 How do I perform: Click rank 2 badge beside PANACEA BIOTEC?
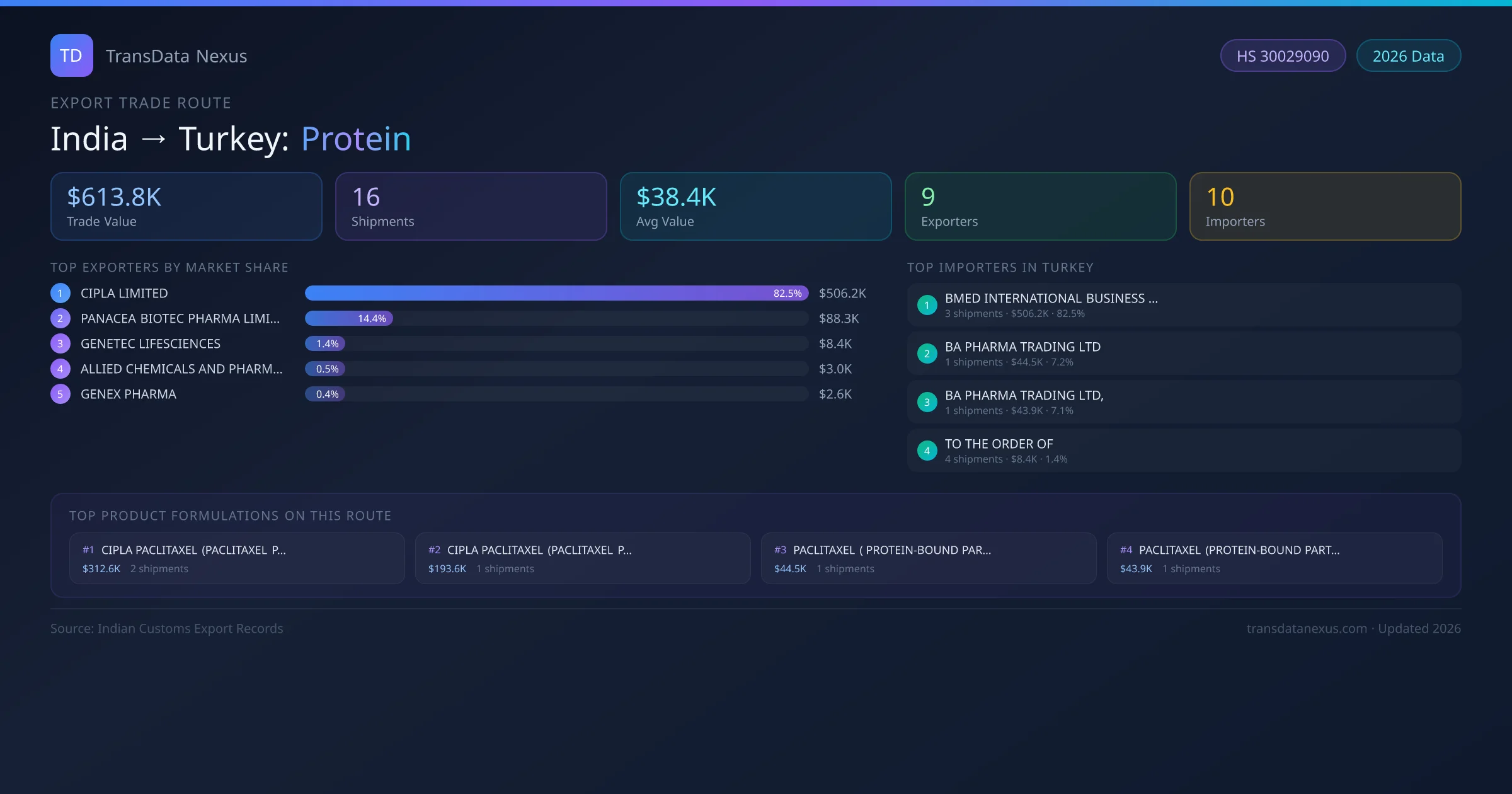[60, 318]
